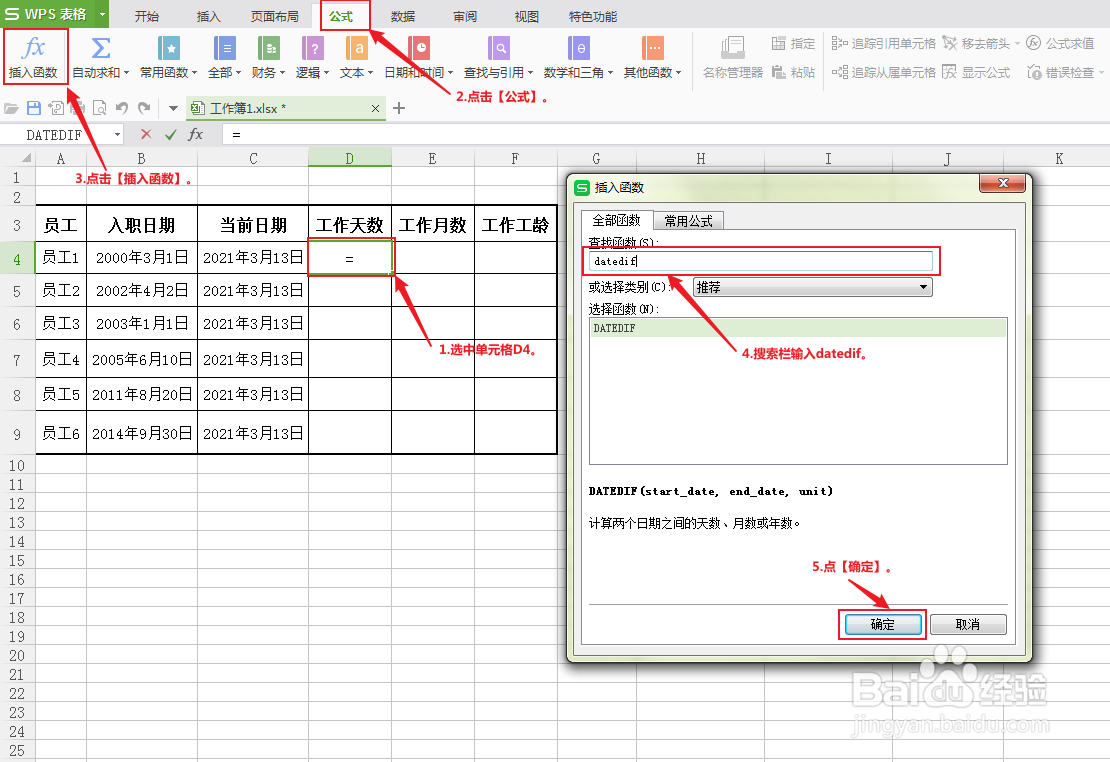Switch to the 开始 ribbon tab
The width and height of the screenshot is (1110, 762).
pos(147,16)
